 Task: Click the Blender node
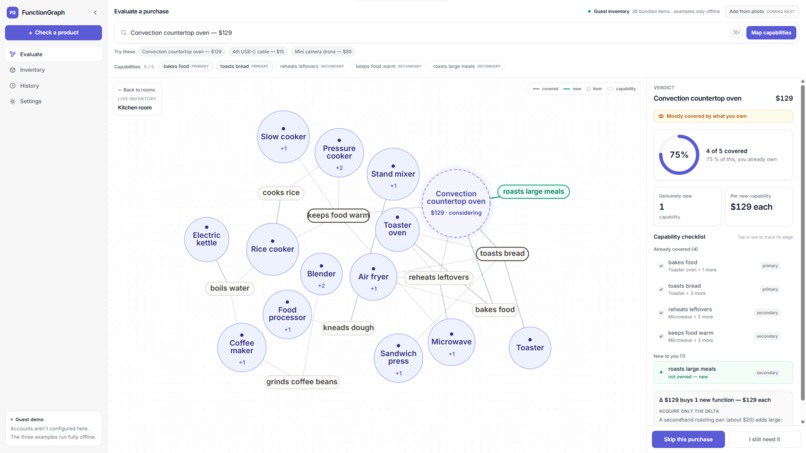tap(321, 274)
